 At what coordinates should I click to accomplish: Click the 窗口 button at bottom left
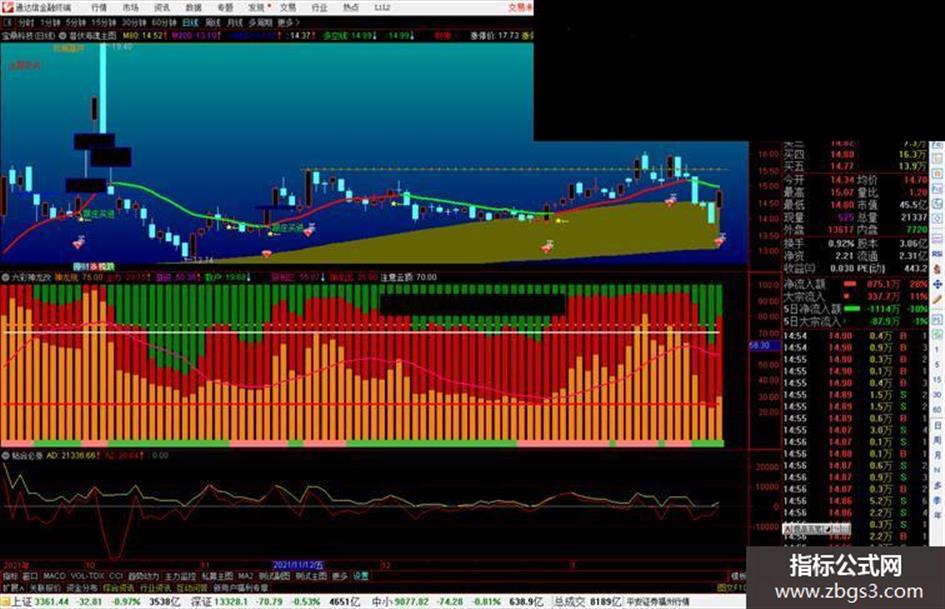coord(30,576)
